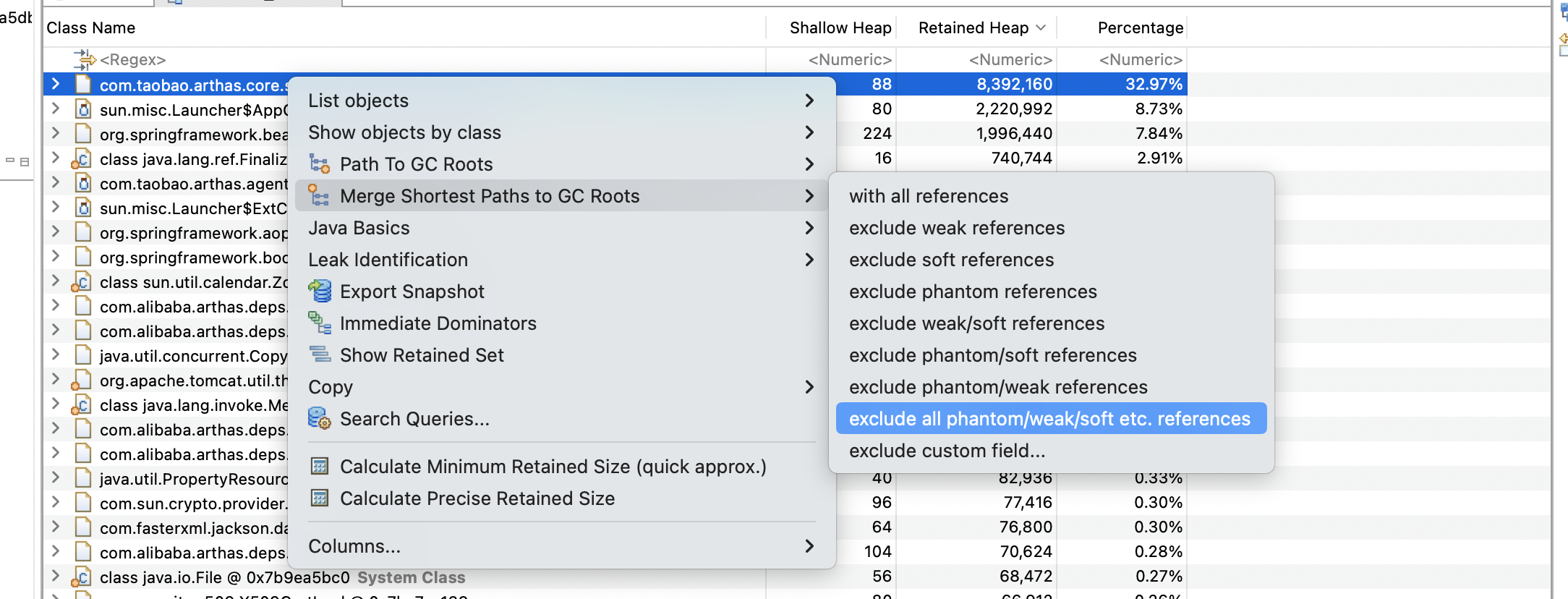
Task: Open Show objects by class menu entry
Action: (x=561, y=132)
